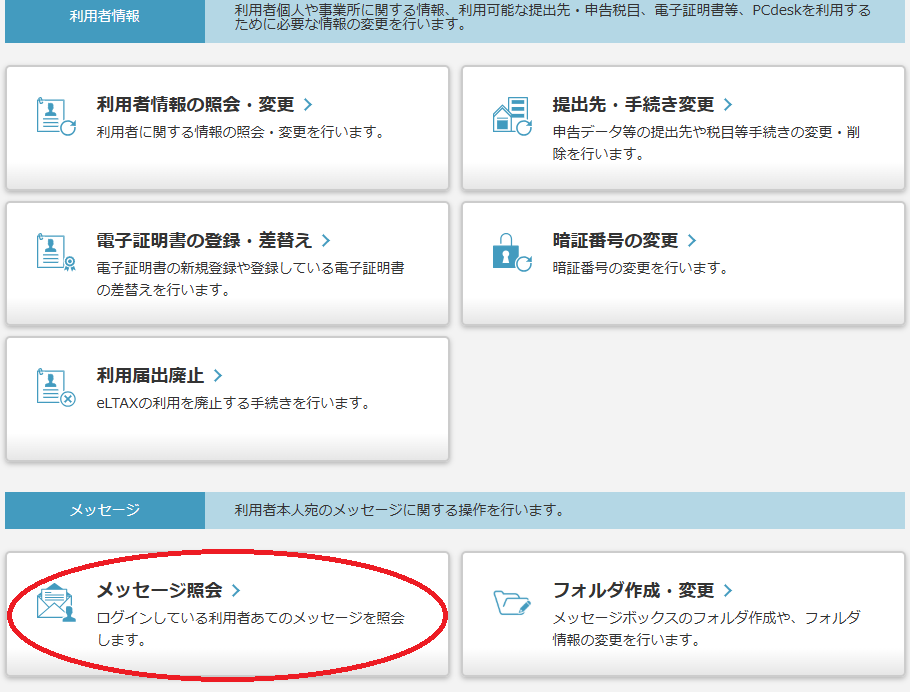Select the メッセージ section header

(x=105, y=510)
